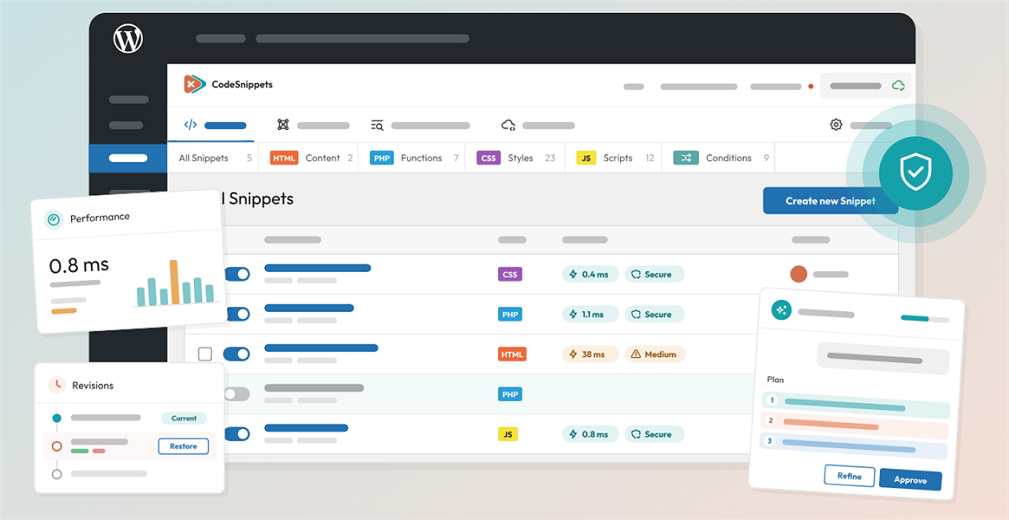Open the cloud settings tab icon

tap(508, 125)
